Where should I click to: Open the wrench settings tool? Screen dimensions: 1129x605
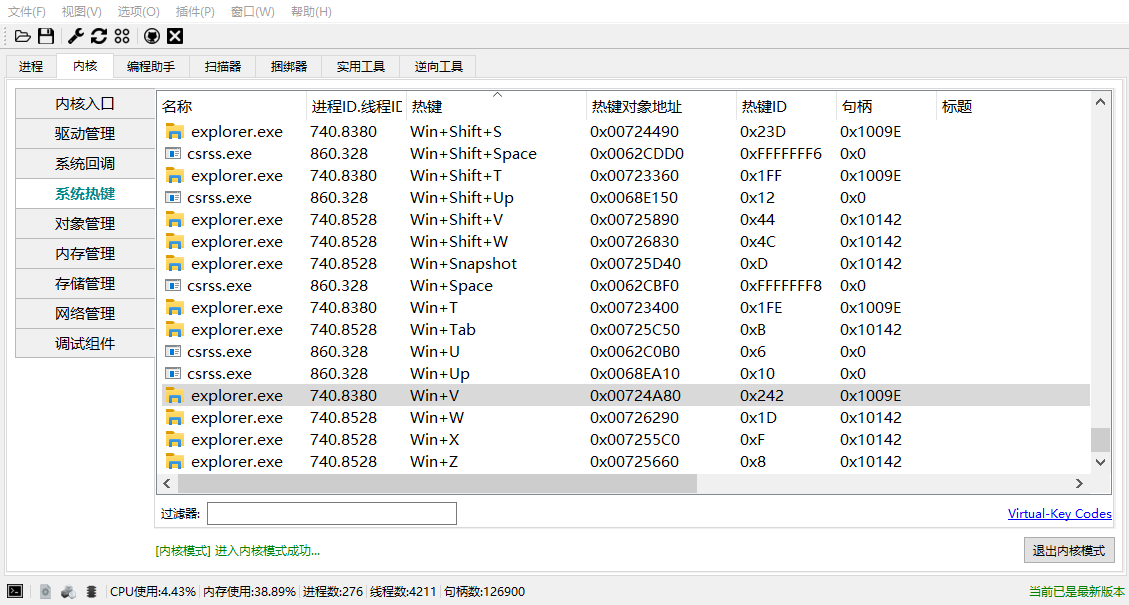click(x=76, y=36)
